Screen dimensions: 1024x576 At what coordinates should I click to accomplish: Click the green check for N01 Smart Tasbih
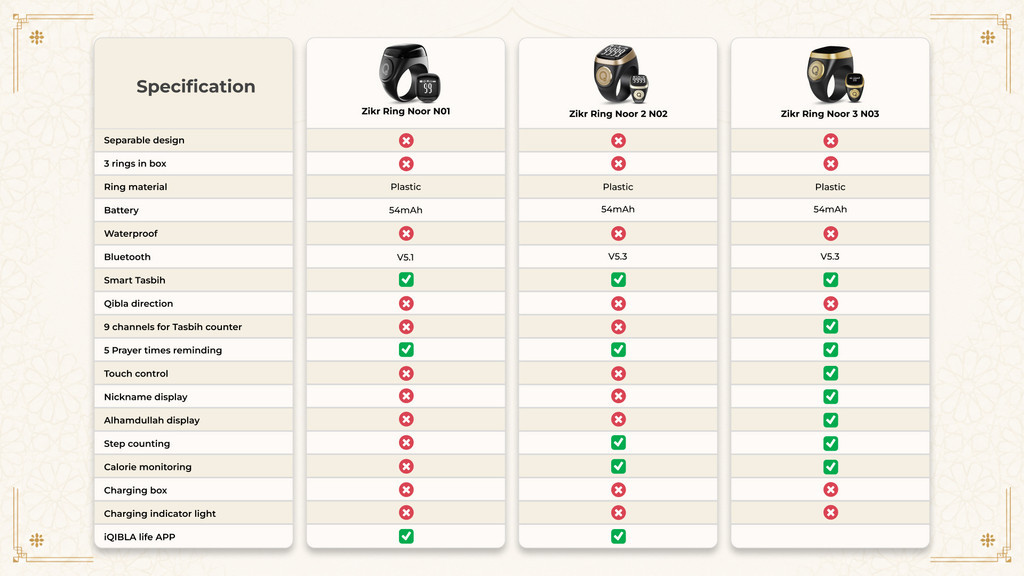tap(406, 280)
